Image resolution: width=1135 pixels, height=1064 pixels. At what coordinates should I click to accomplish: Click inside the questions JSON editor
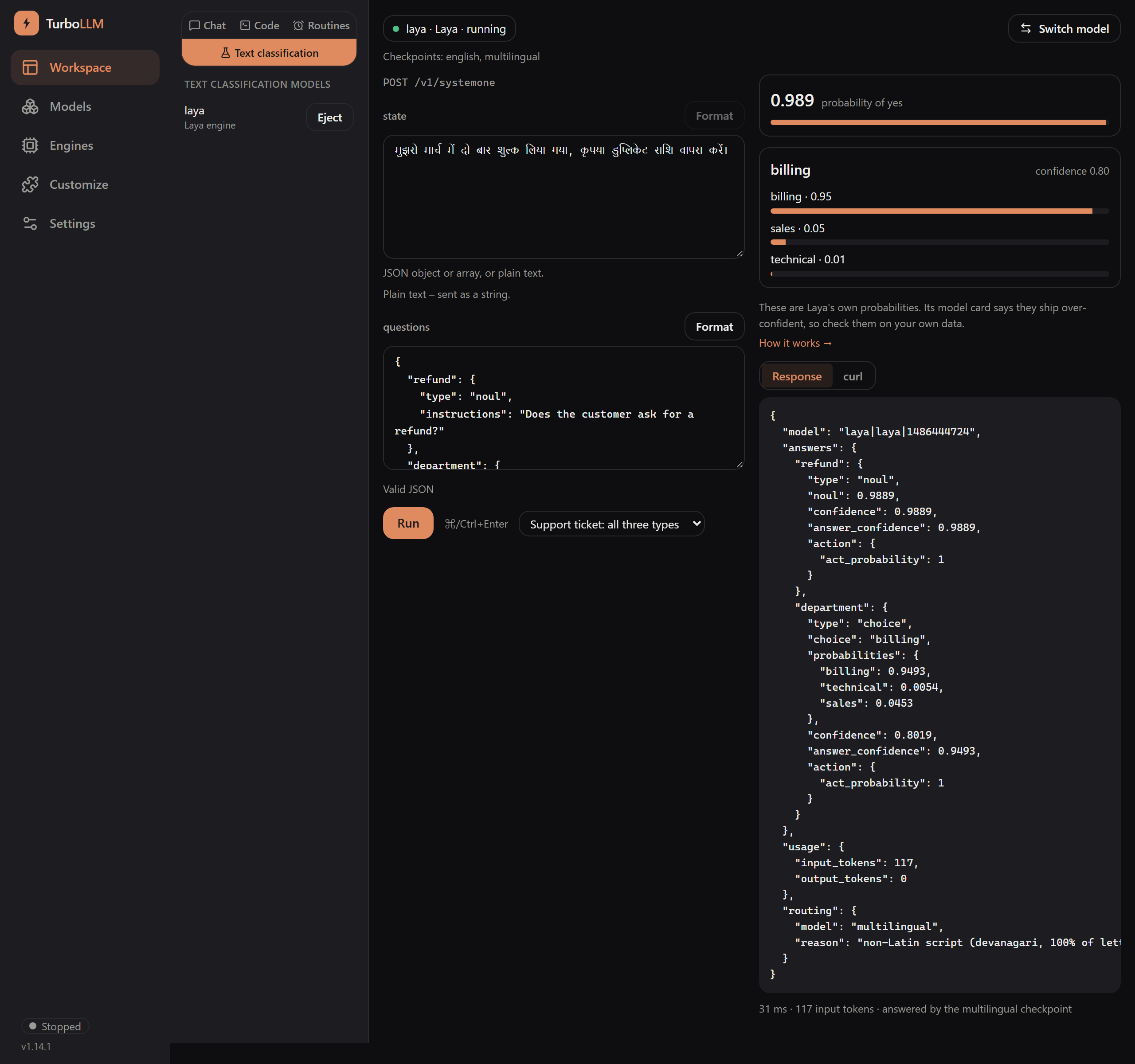[564, 408]
